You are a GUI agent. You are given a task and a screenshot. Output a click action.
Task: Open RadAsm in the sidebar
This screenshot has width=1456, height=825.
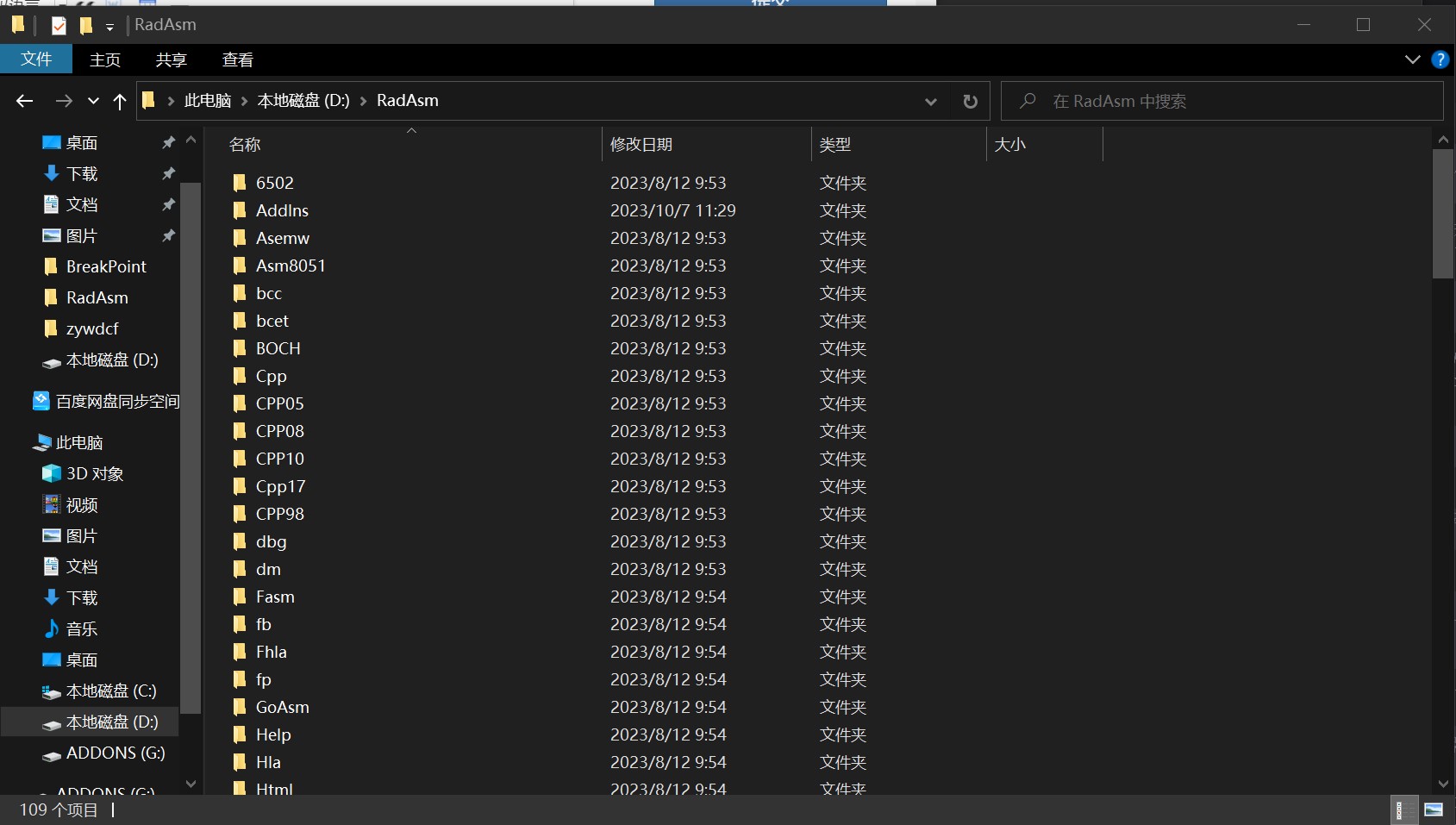click(x=97, y=298)
